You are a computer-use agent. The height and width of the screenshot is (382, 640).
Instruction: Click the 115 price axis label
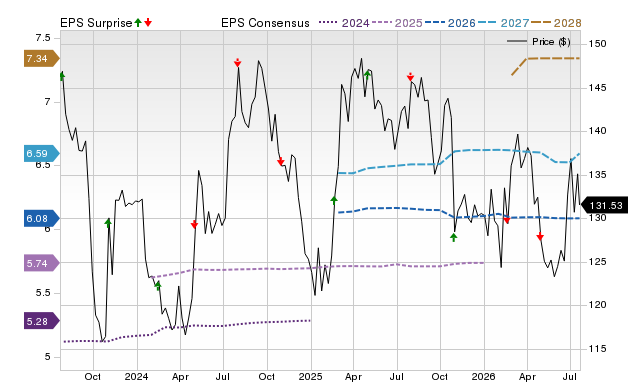coord(598,349)
